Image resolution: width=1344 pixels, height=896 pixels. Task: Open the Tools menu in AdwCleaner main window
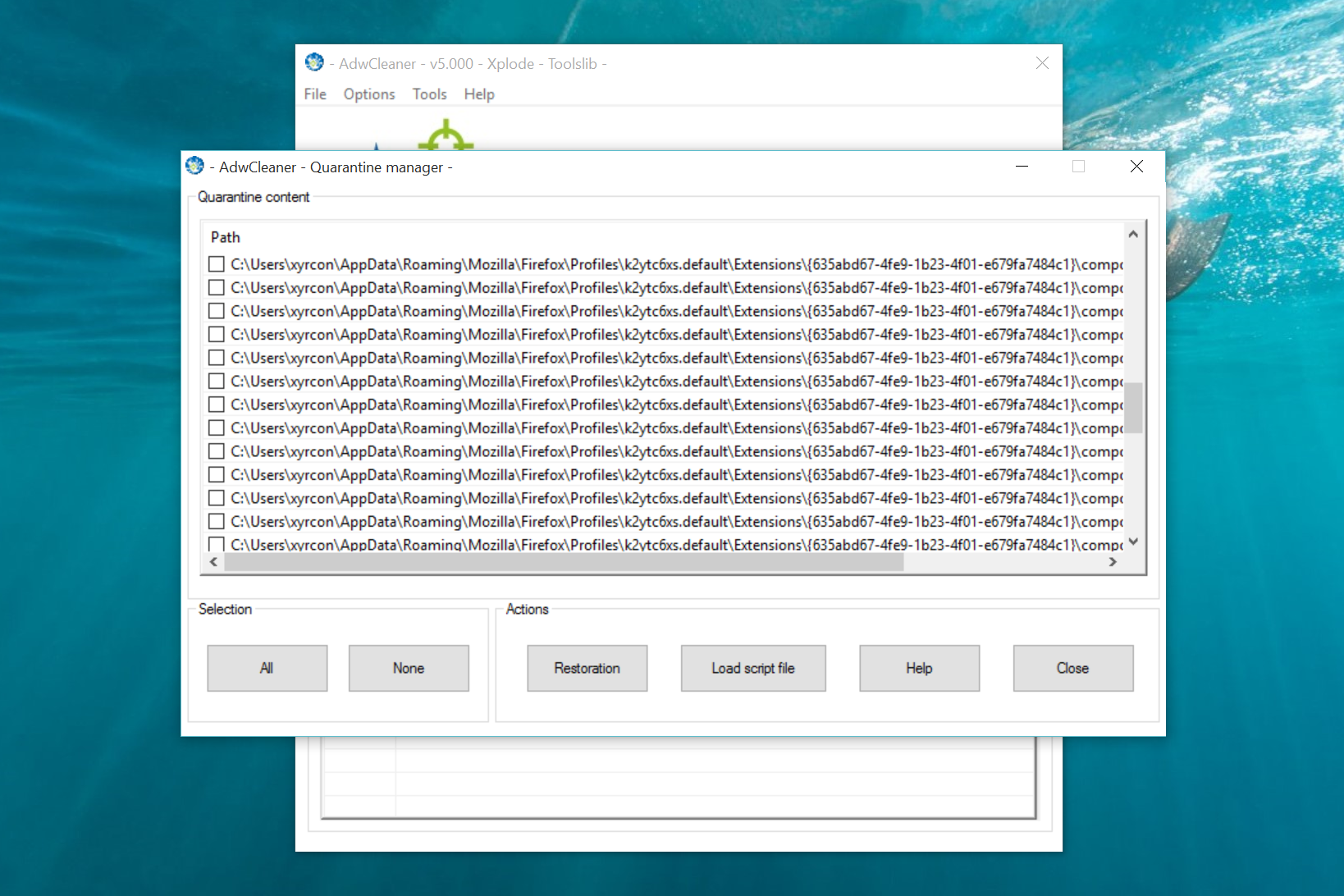[x=430, y=94]
